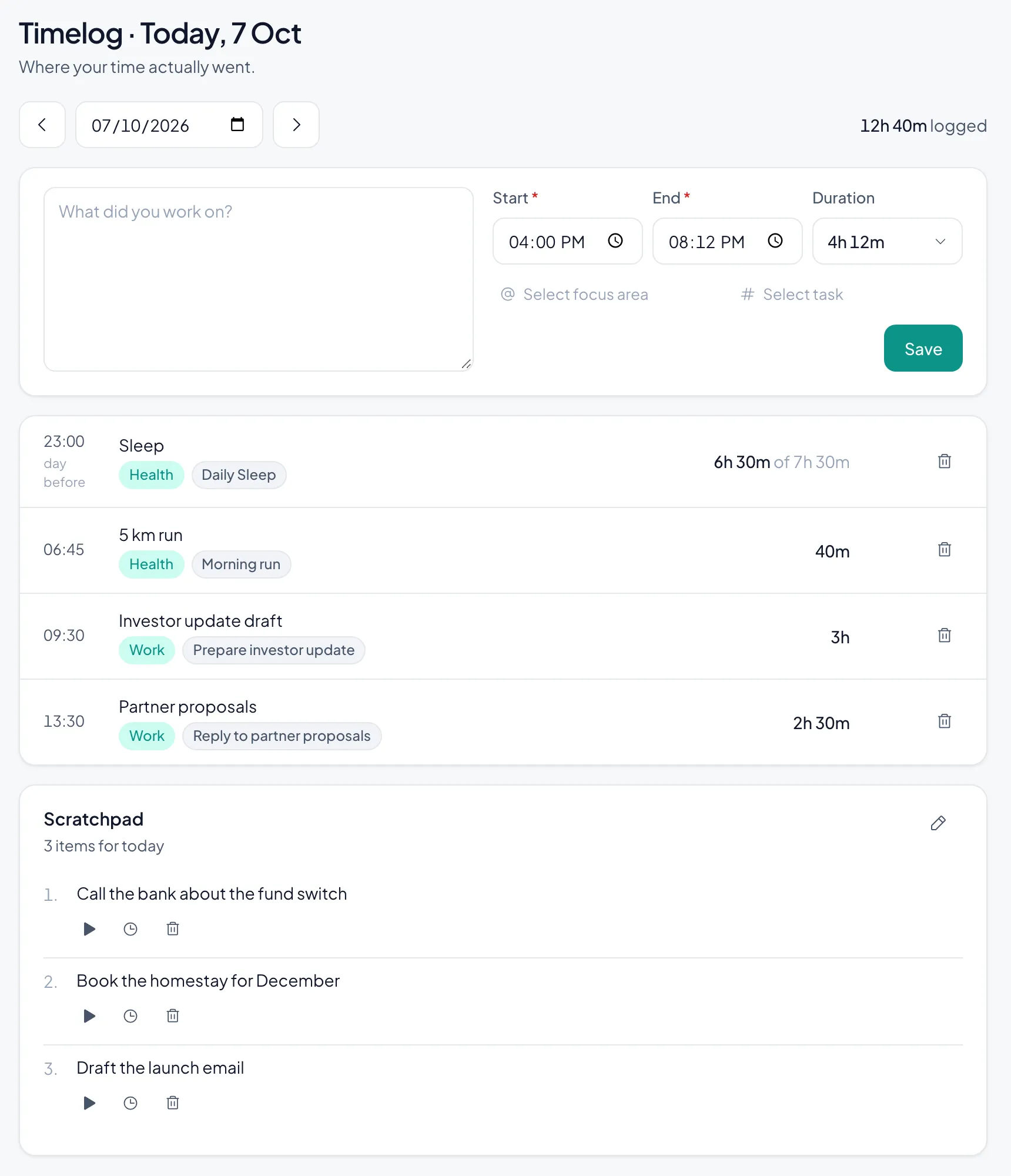Select the '6h 30m of 7h 30m' duration

(x=782, y=462)
